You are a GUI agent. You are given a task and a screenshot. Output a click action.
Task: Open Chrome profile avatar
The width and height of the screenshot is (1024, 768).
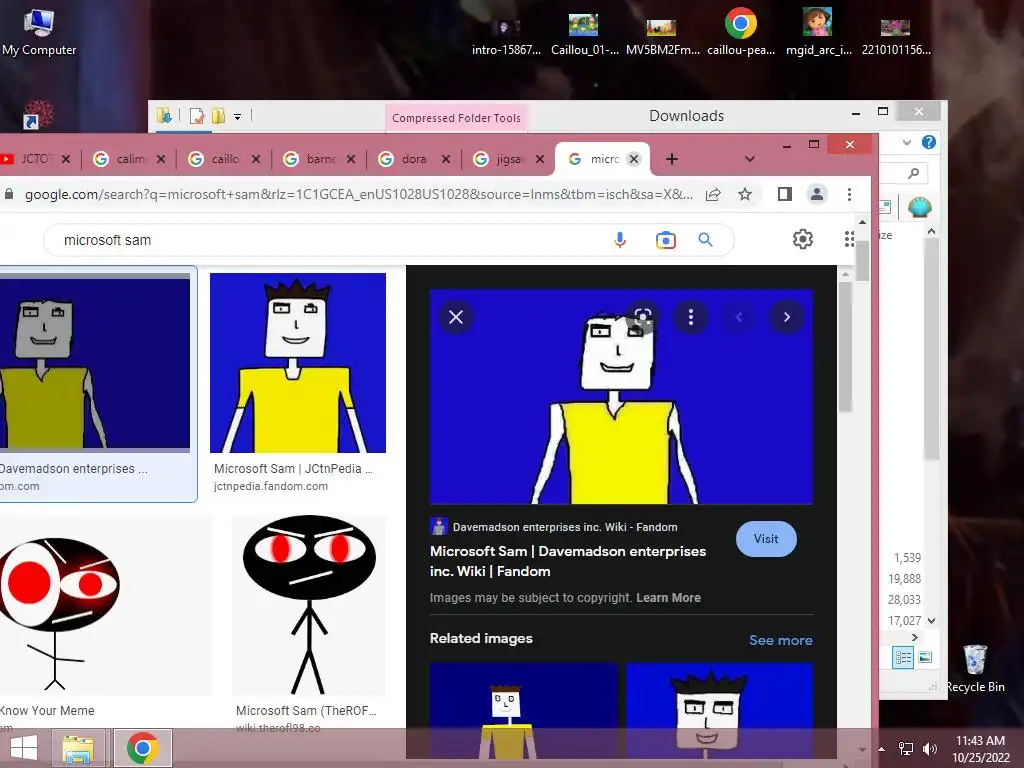click(x=817, y=194)
